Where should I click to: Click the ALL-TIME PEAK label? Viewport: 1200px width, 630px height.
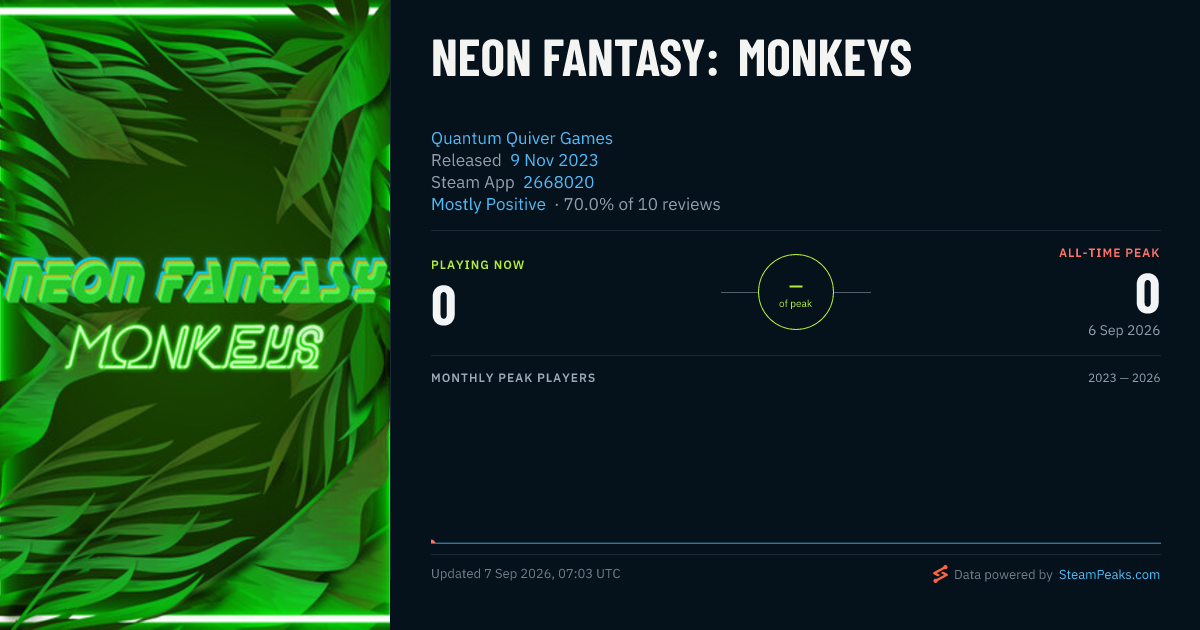pos(1110,253)
